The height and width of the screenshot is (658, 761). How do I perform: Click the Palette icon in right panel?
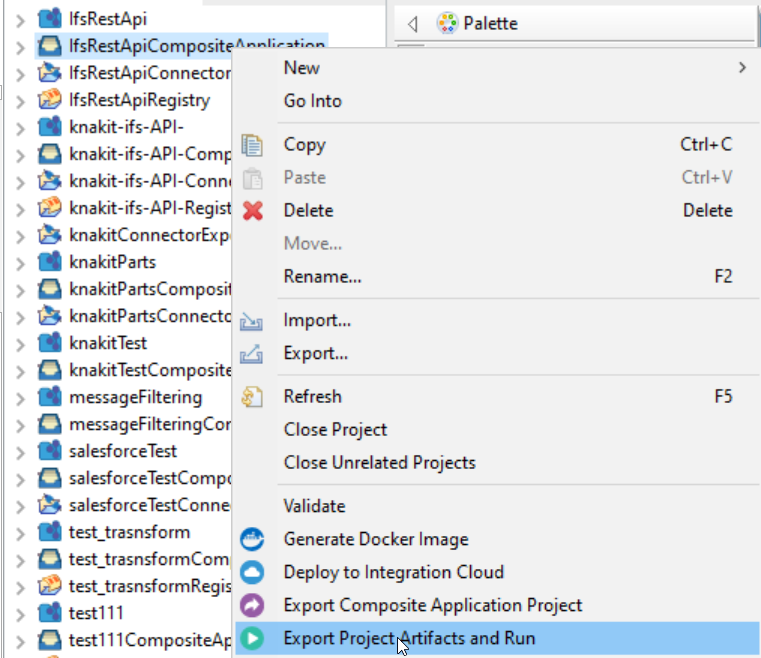(x=448, y=23)
